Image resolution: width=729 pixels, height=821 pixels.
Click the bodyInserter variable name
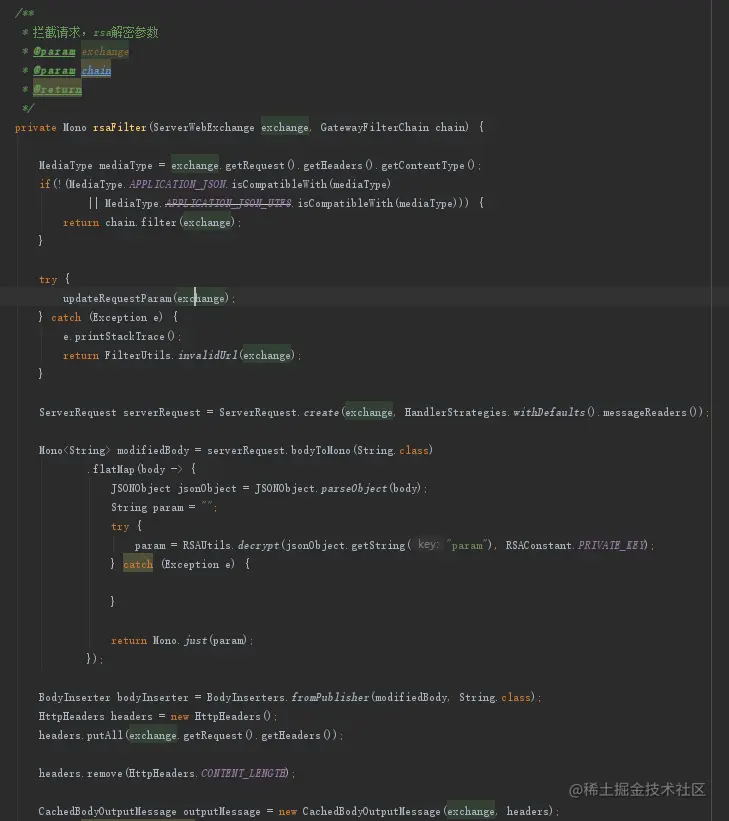pyautogui.click(x=152, y=697)
